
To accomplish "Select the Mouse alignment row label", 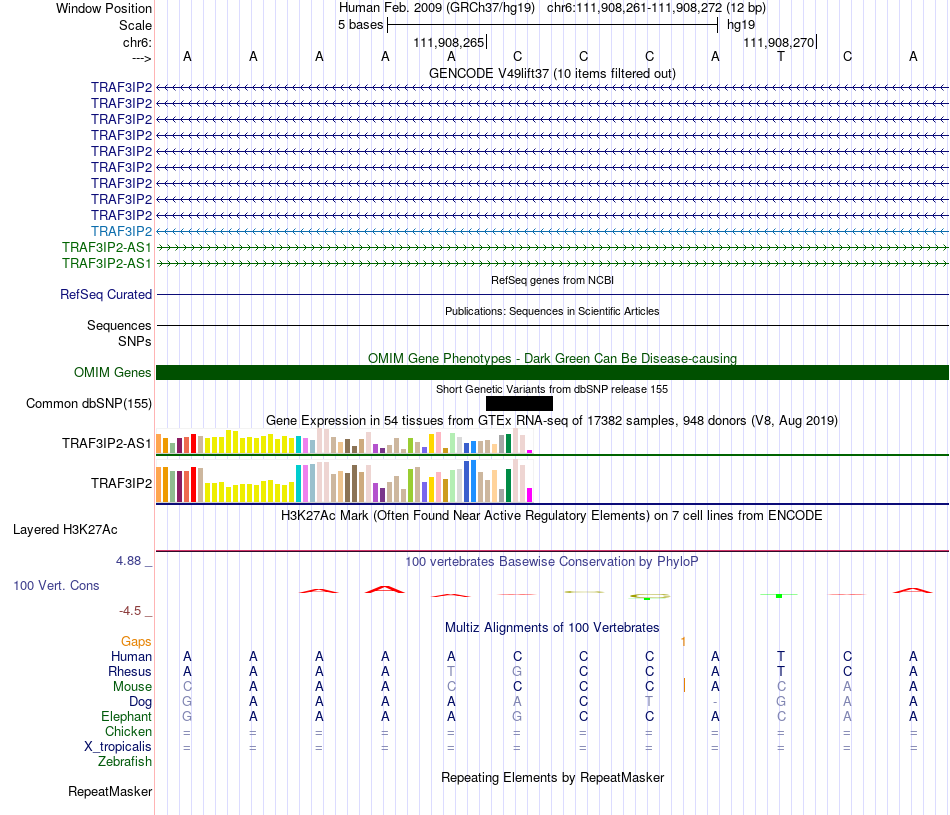I will point(132,687).
